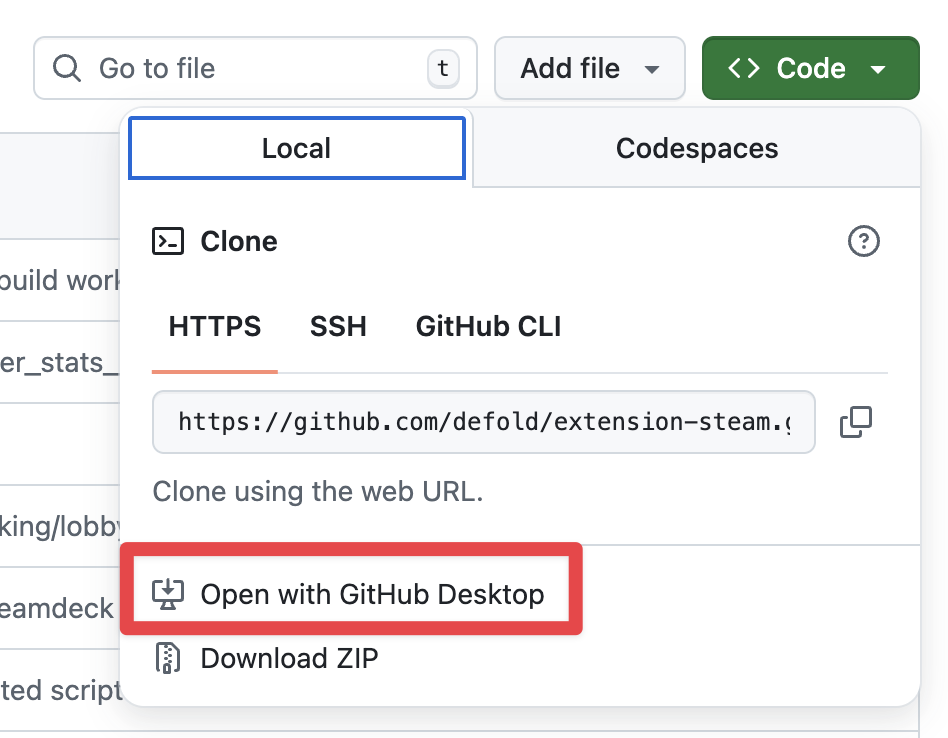Viewport: 948px width, 738px height.
Task: Select the Local tab
Action: tap(296, 149)
